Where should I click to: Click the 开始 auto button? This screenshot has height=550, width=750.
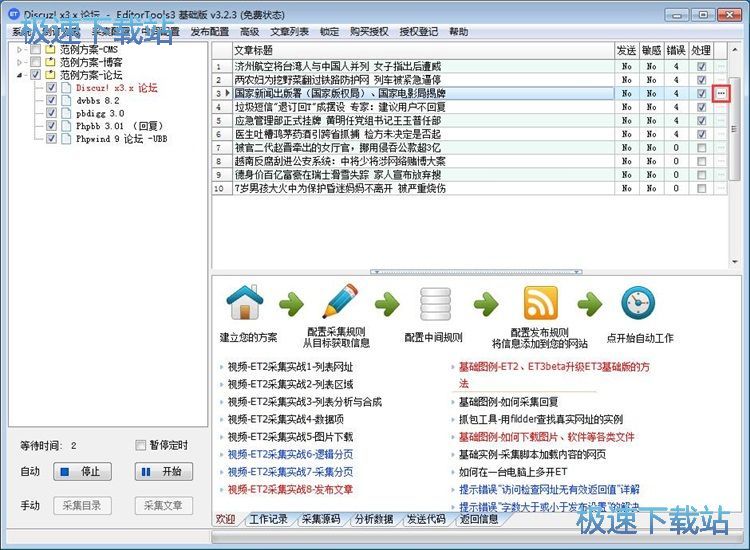(164, 472)
